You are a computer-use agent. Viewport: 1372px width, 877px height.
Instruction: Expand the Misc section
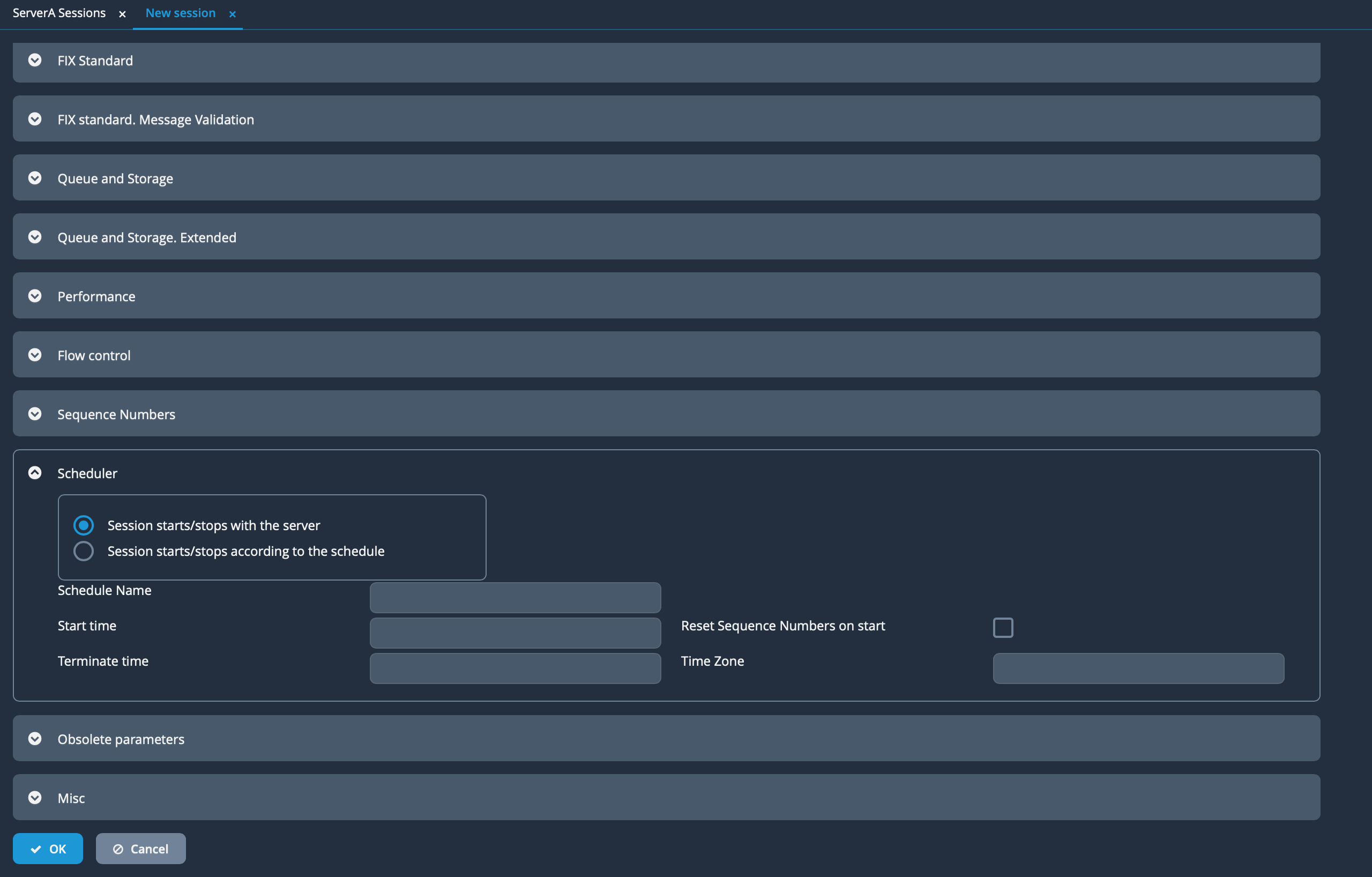[35, 798]
